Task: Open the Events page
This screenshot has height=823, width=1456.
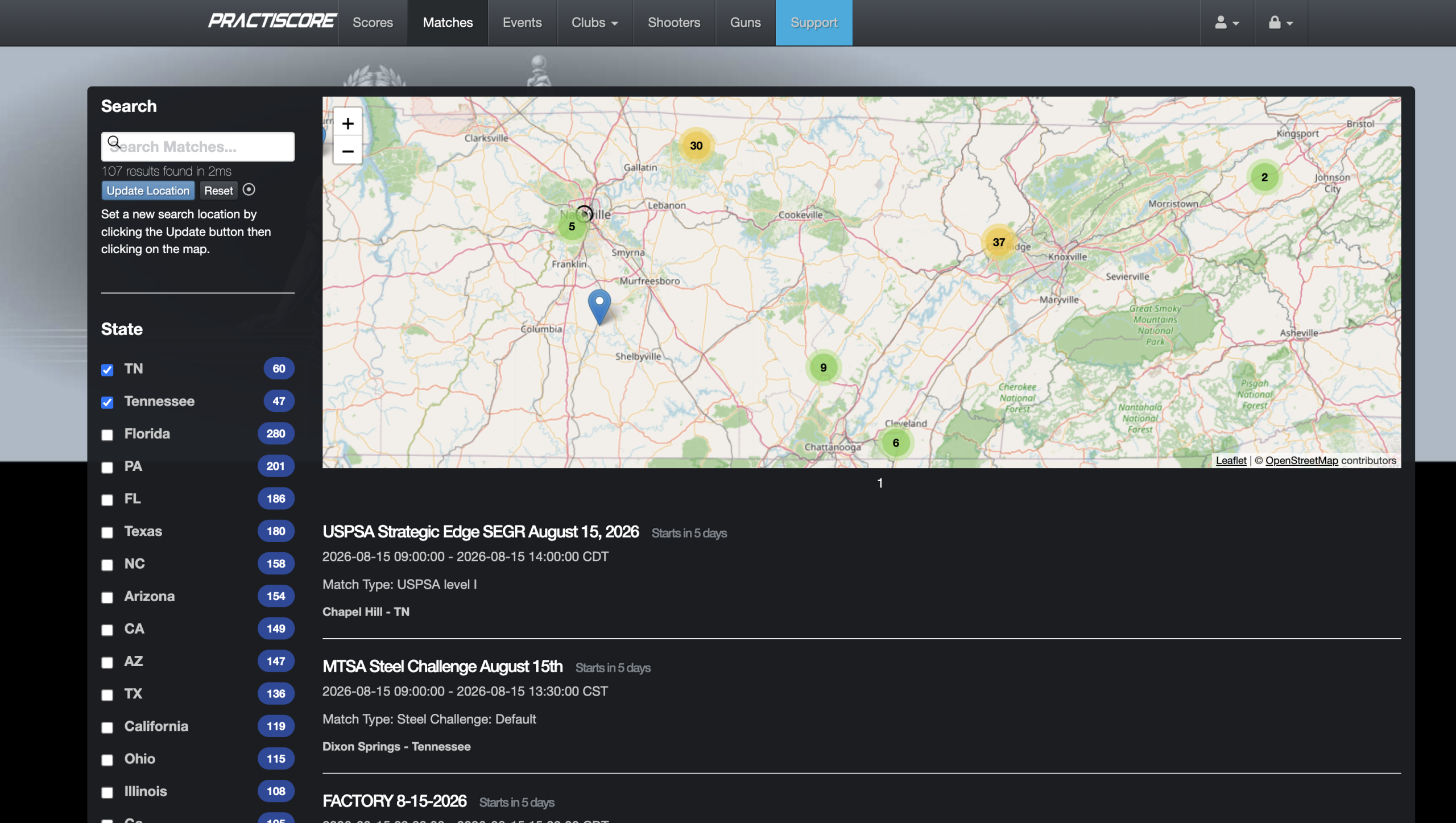Action: 522,23
